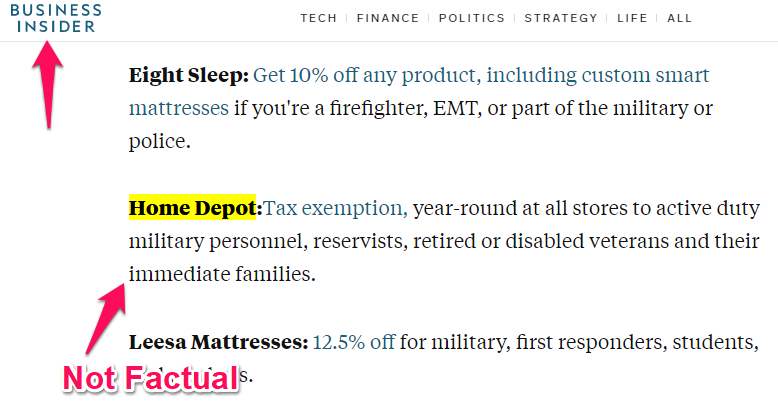Viewport: 778px width, 413px height.
Task: Navigate to the Life section
Action: 632,18
